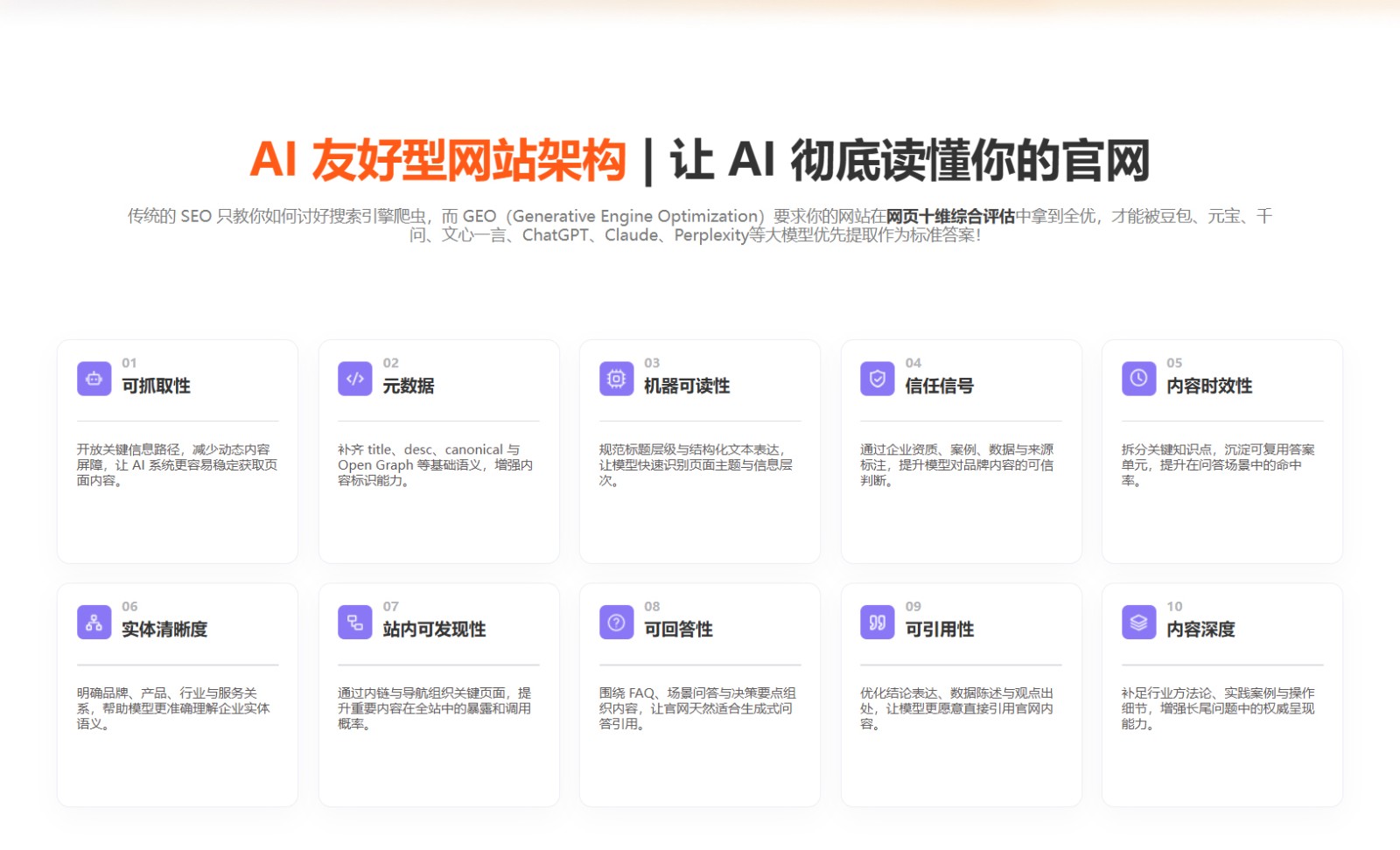Click the bold text 网页十维综合评估
Screen dimensions: 1400x850
tap(950, 216)
